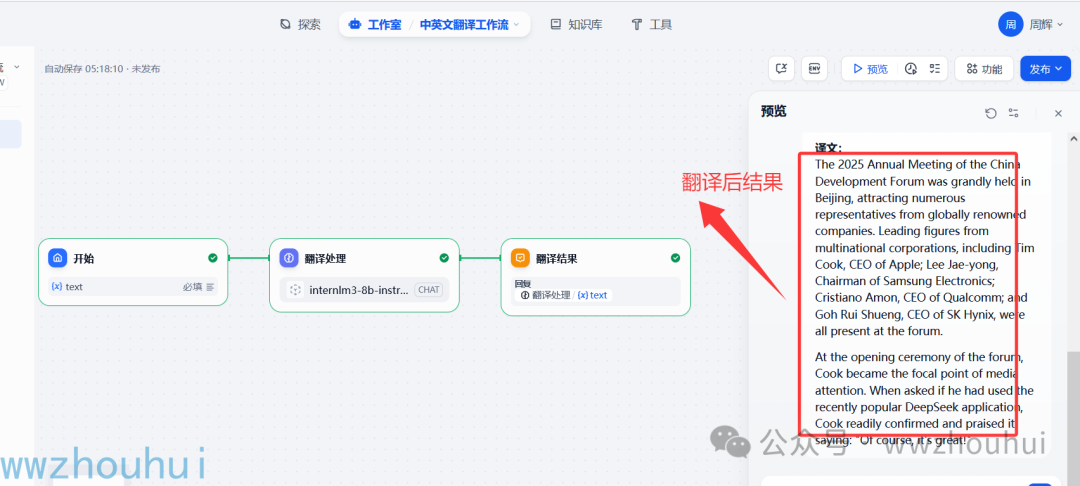
Task: Open preview panel input settings icon
Action: [x=1013, y=113]
